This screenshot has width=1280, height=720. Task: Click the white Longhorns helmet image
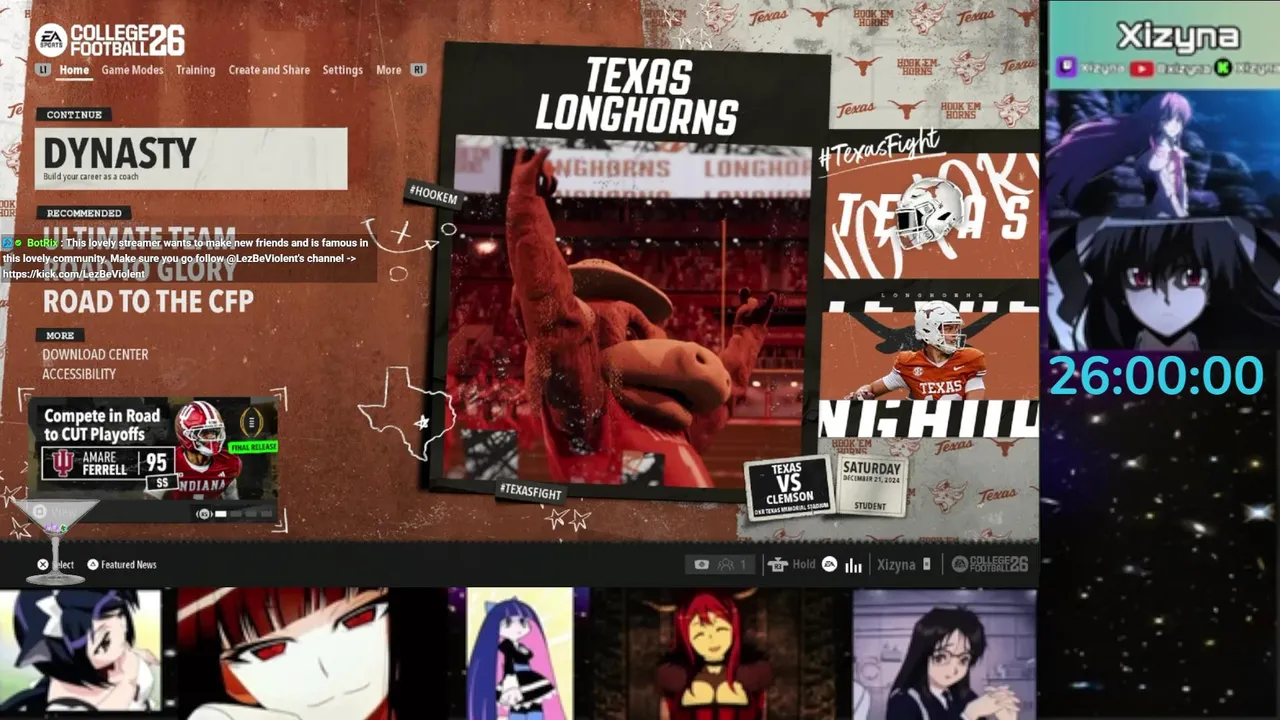point(930,212)
